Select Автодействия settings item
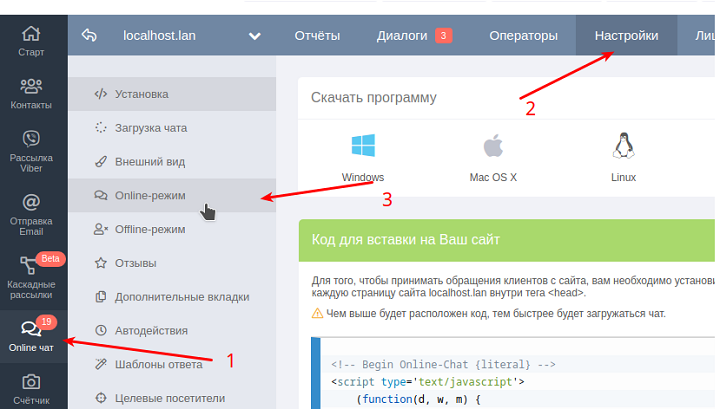 tap(172, 331)
